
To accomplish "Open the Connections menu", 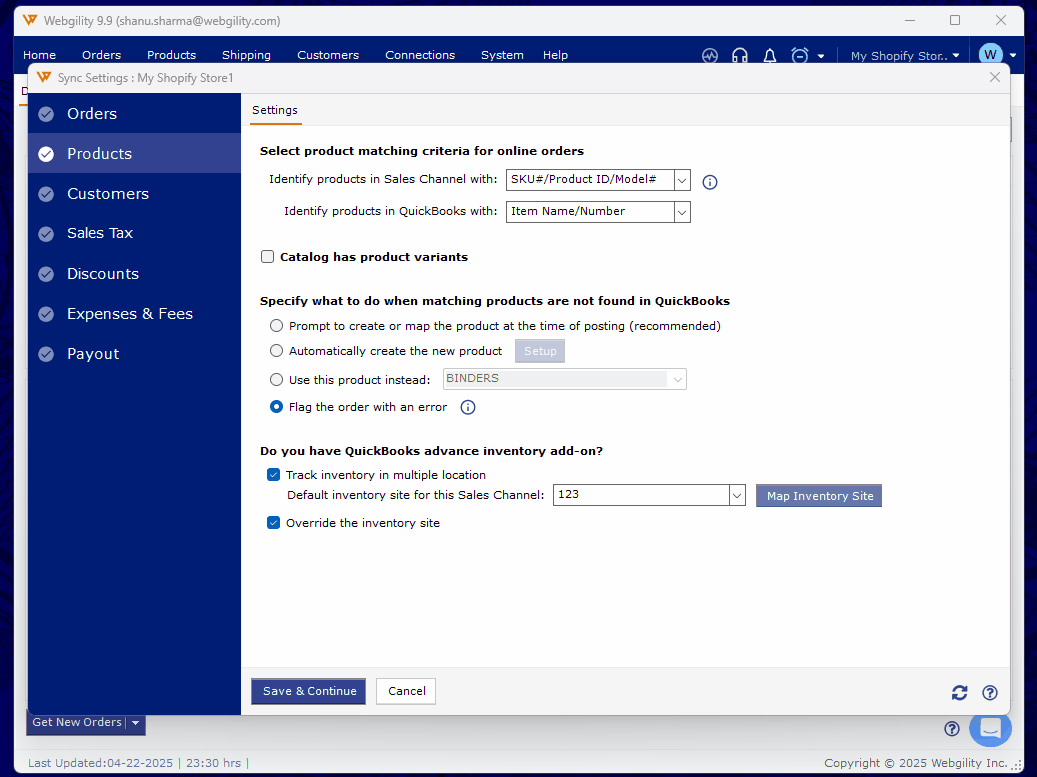I will pyautogui.click(x=420, y=56).
